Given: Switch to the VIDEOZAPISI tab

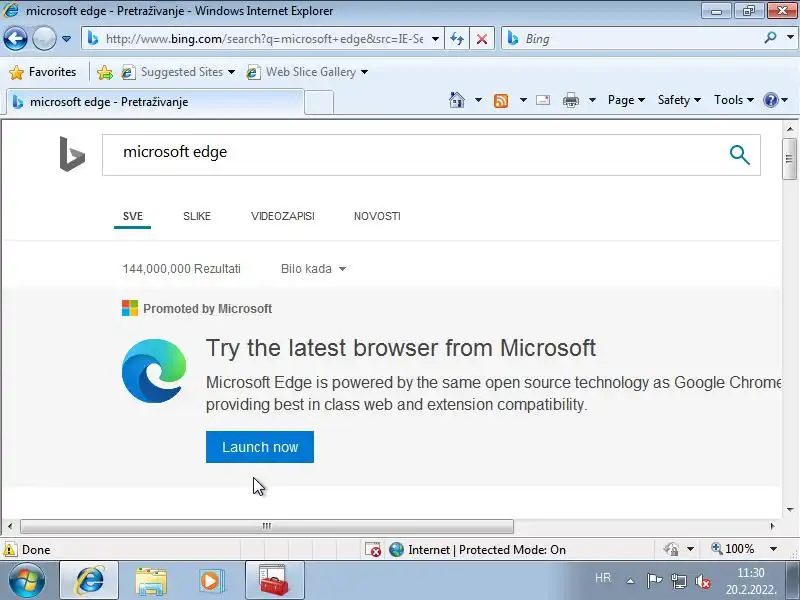Looking at the screenshot, I should tap(283, 216).
